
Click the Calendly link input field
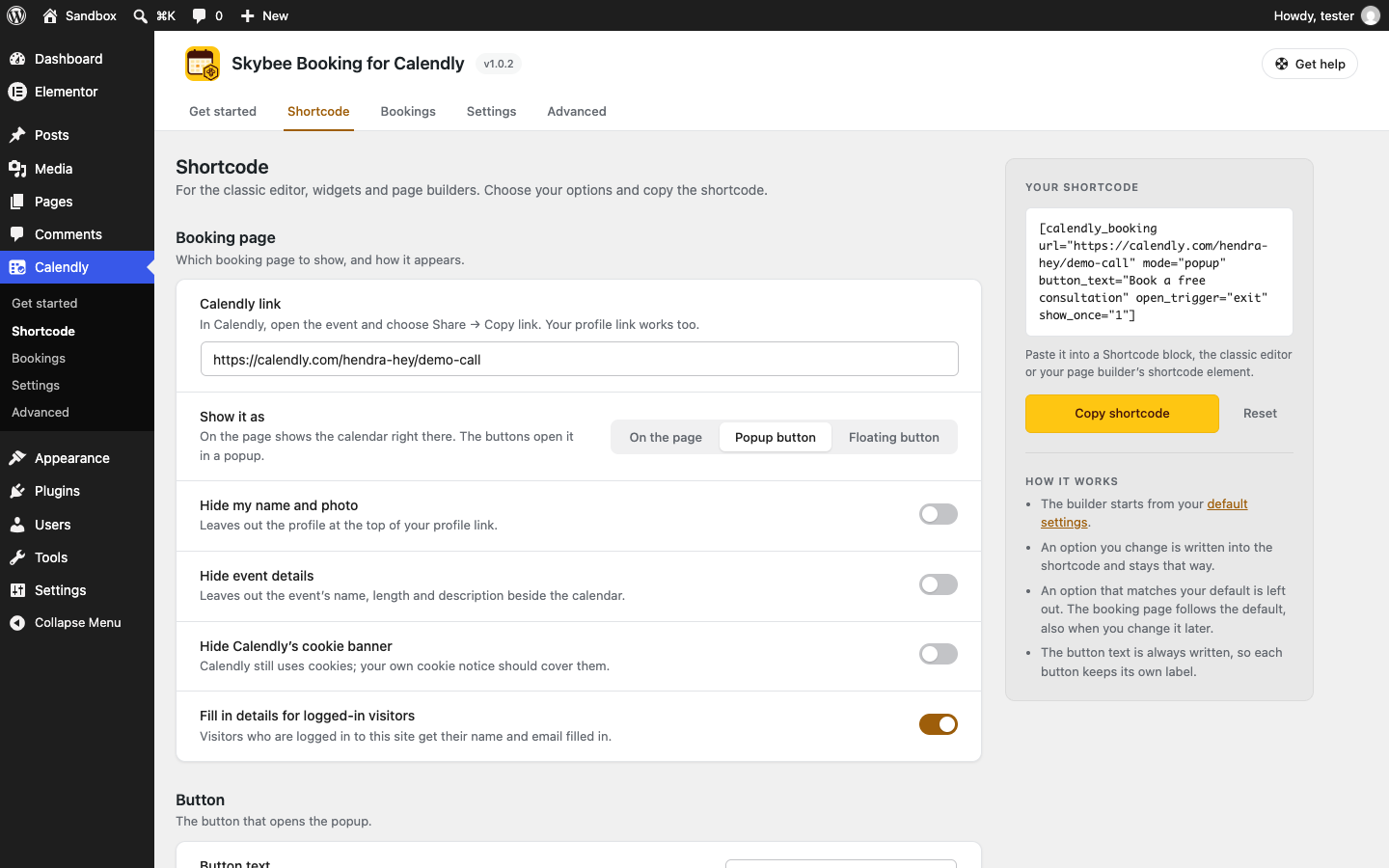click(x=579, y=359)
